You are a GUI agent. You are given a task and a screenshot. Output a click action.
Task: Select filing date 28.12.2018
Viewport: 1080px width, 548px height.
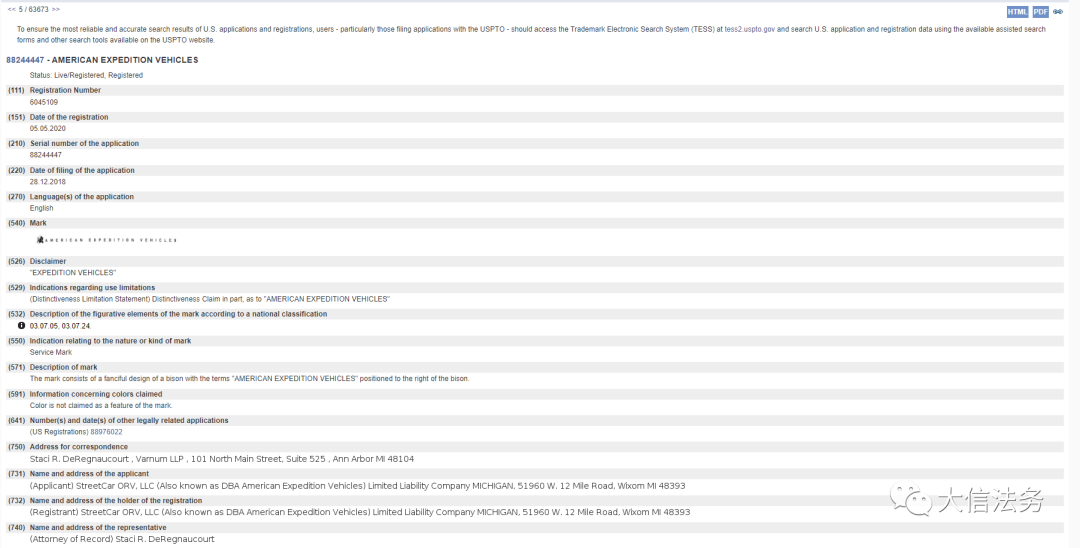[x=48, y=182]
